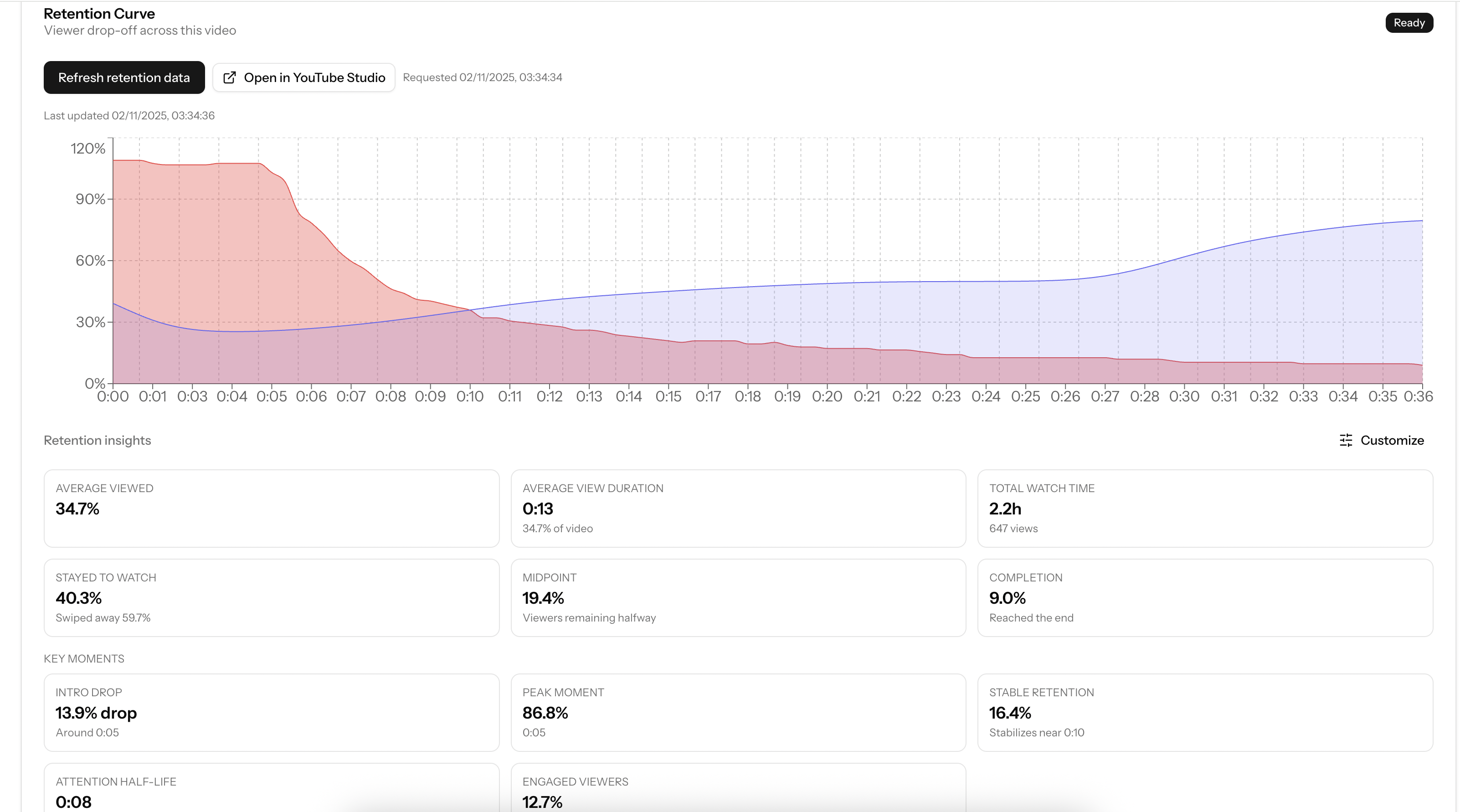Click the Midpoint insight card
This screenshot has height=812, width=1460.
coord(738,597)
